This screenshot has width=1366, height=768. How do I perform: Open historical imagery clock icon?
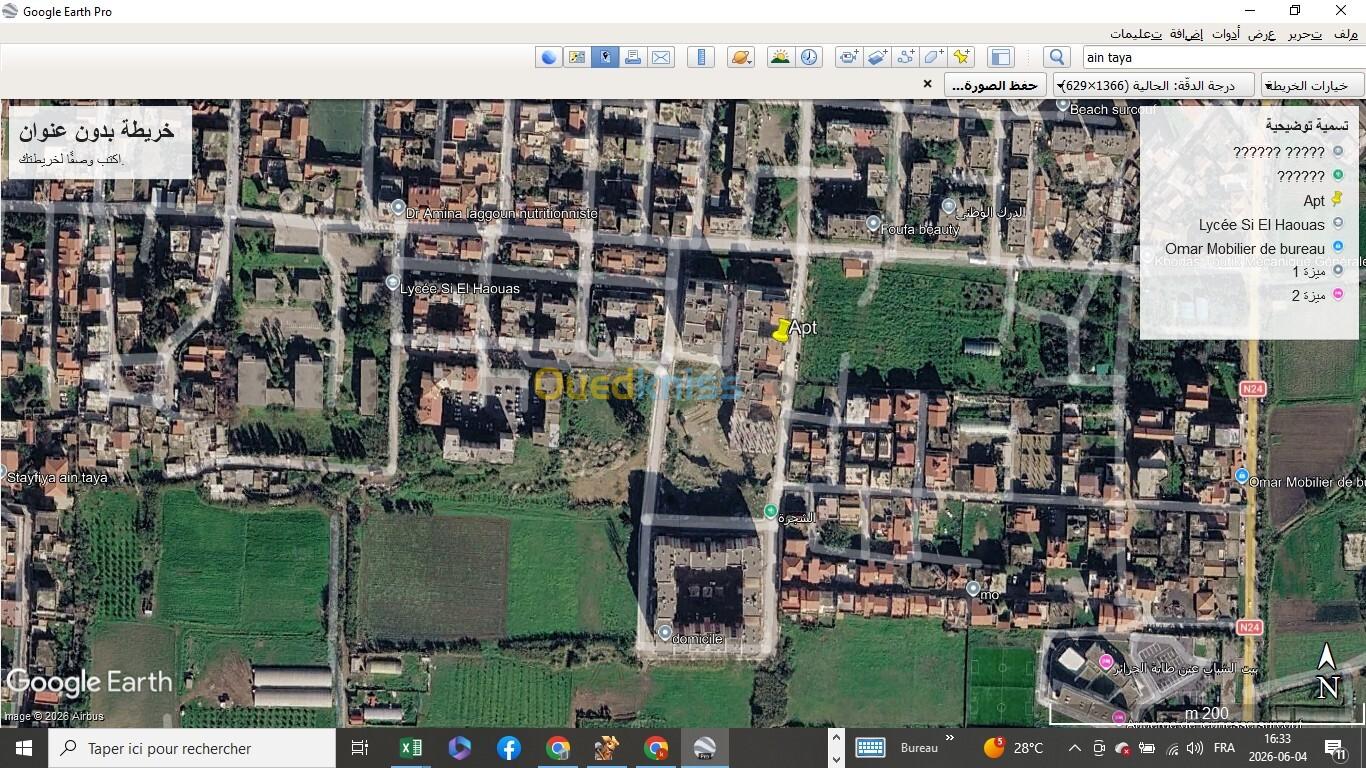coord(809,57)
